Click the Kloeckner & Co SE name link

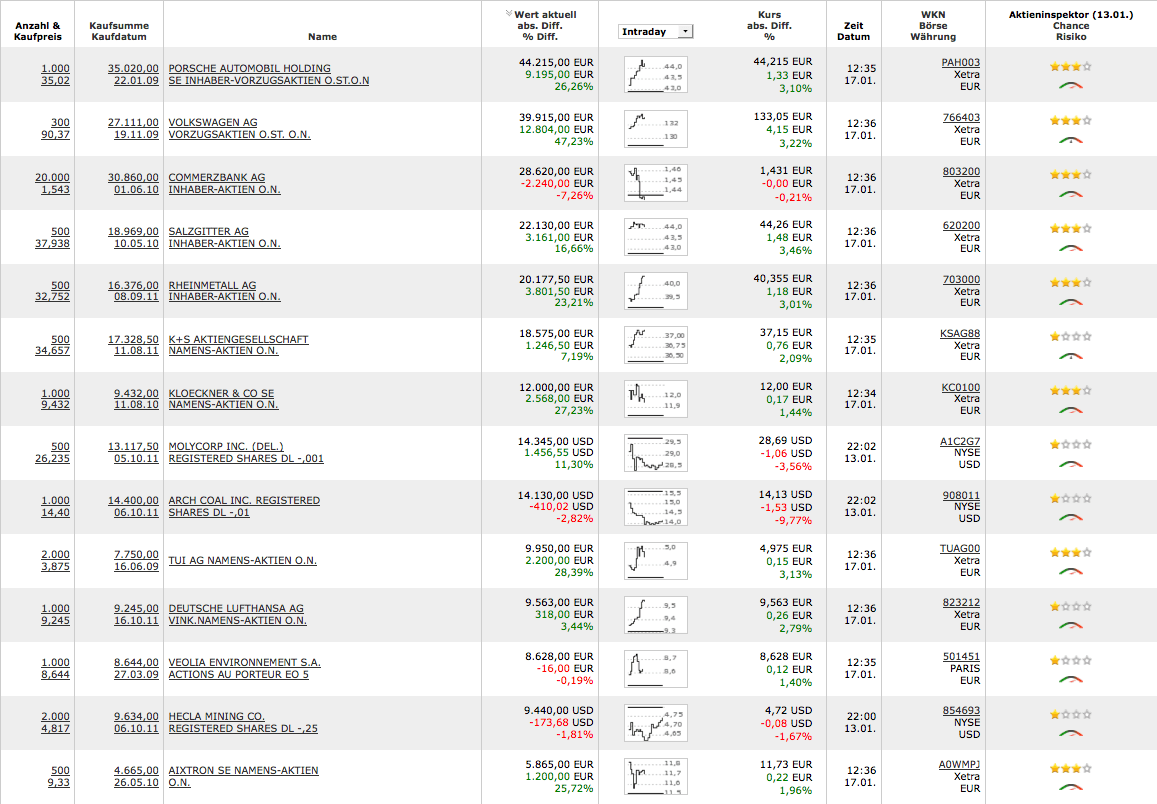(x=224, y=399)
